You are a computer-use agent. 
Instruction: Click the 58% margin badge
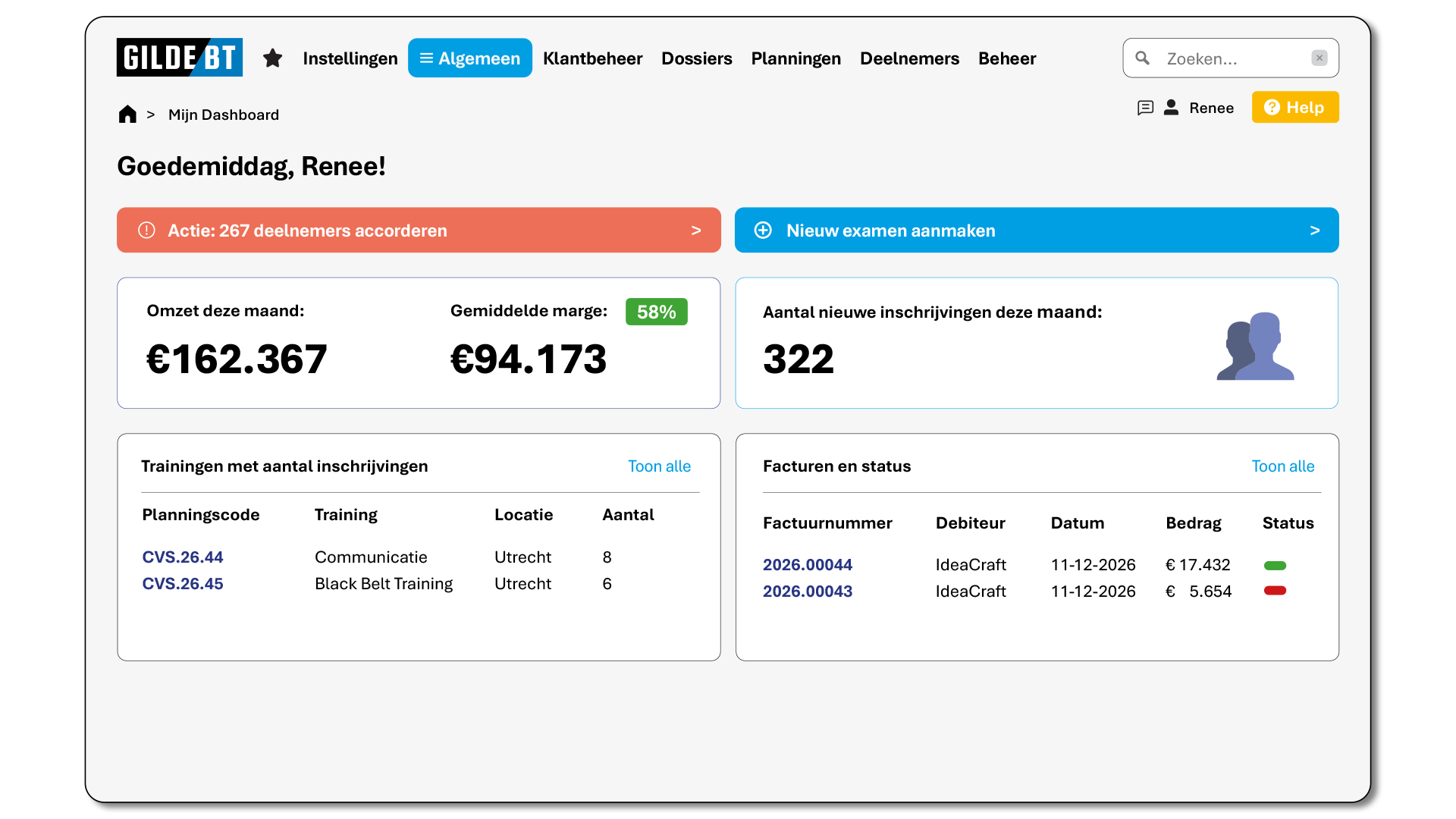point(657,312)
